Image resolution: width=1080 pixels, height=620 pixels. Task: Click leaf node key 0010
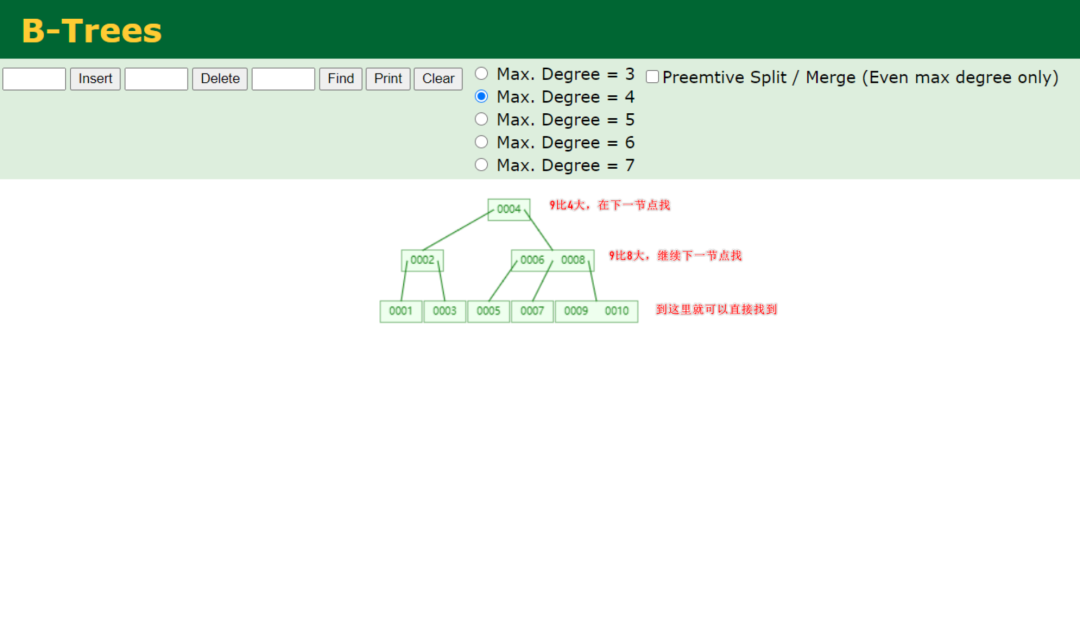pyautogui.click(x=616, y=311)
